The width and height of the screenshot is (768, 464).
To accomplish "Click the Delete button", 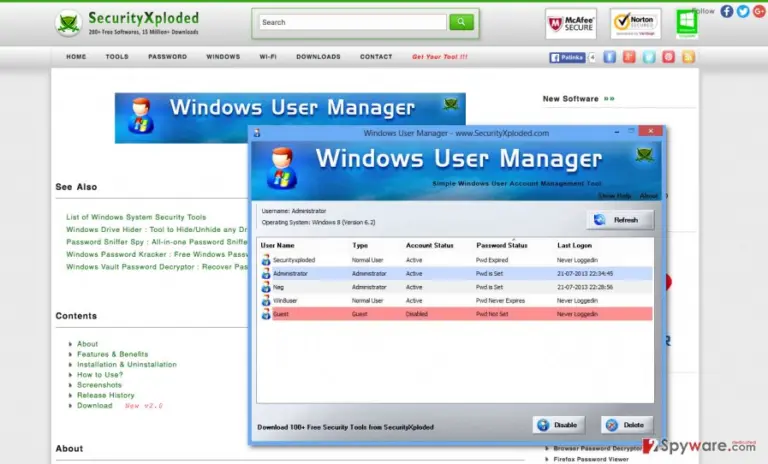I will click(x=627, y=425).
